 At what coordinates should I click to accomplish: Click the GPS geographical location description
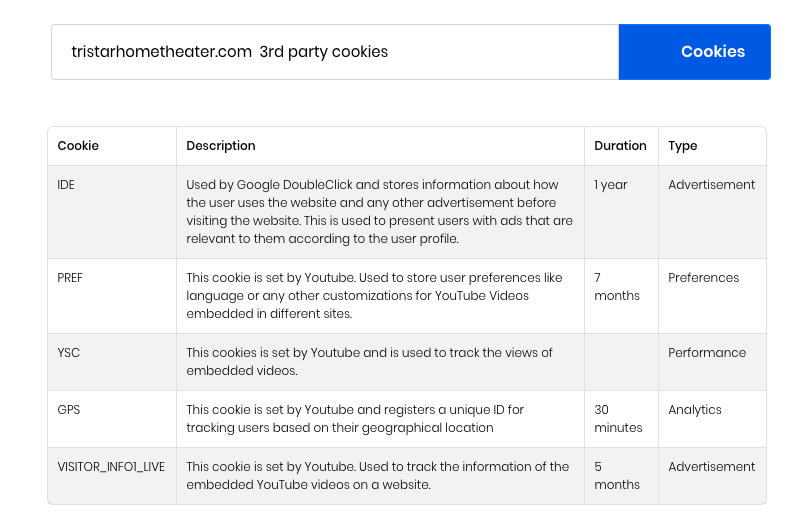point(355,419)
